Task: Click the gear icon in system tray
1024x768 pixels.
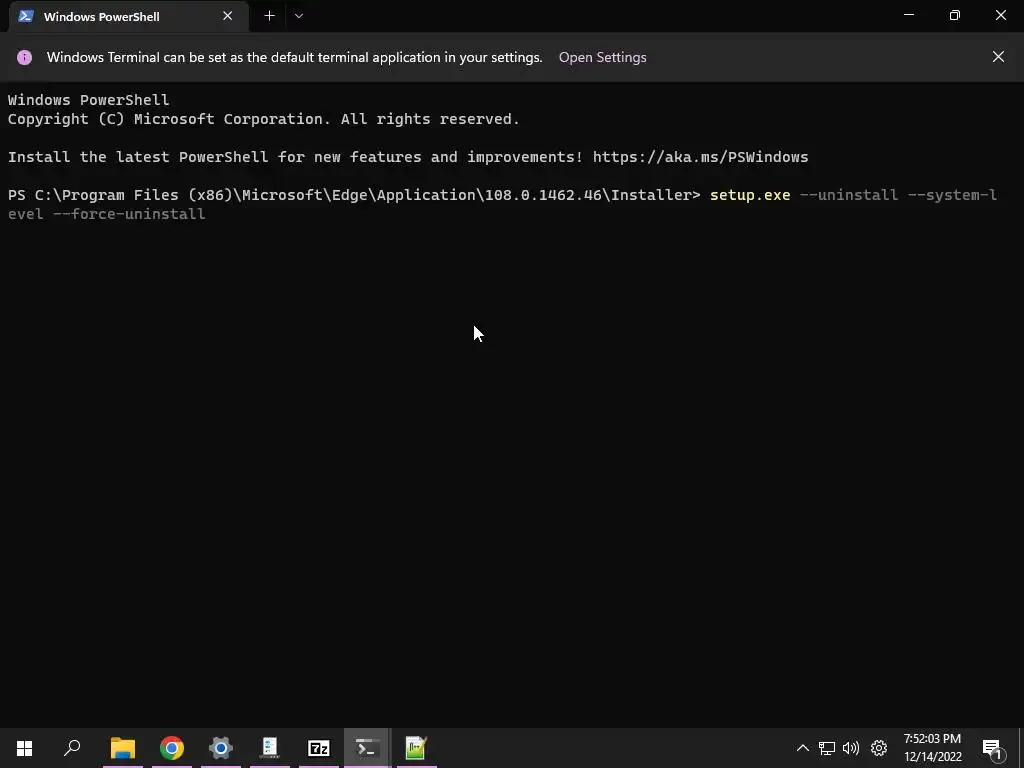Action: [x=879, y=748]
